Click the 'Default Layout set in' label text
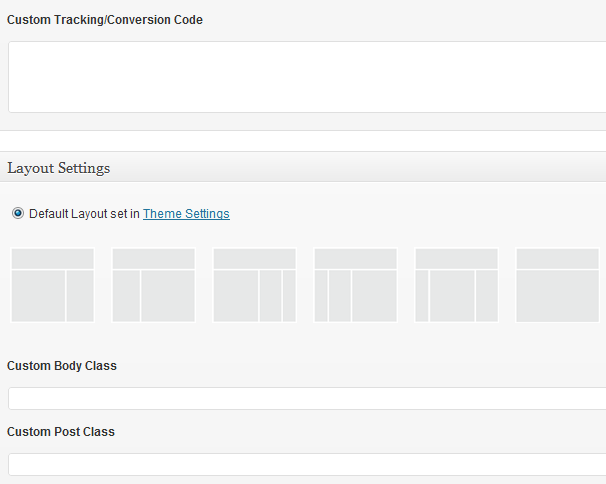Screen dimensions: 606x484 click(x=84, y=214)
